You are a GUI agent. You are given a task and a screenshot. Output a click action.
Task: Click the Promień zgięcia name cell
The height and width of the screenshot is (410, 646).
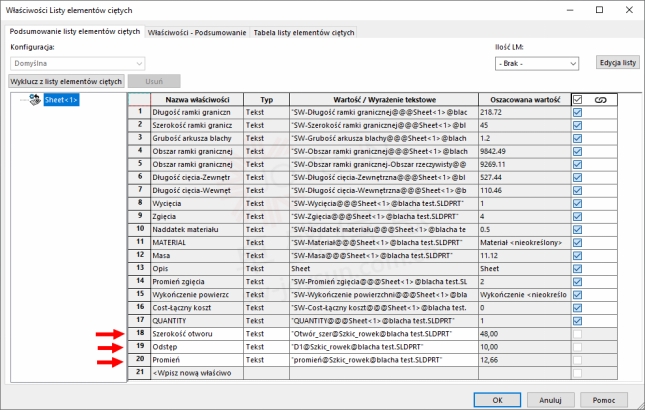coord(197,282)
